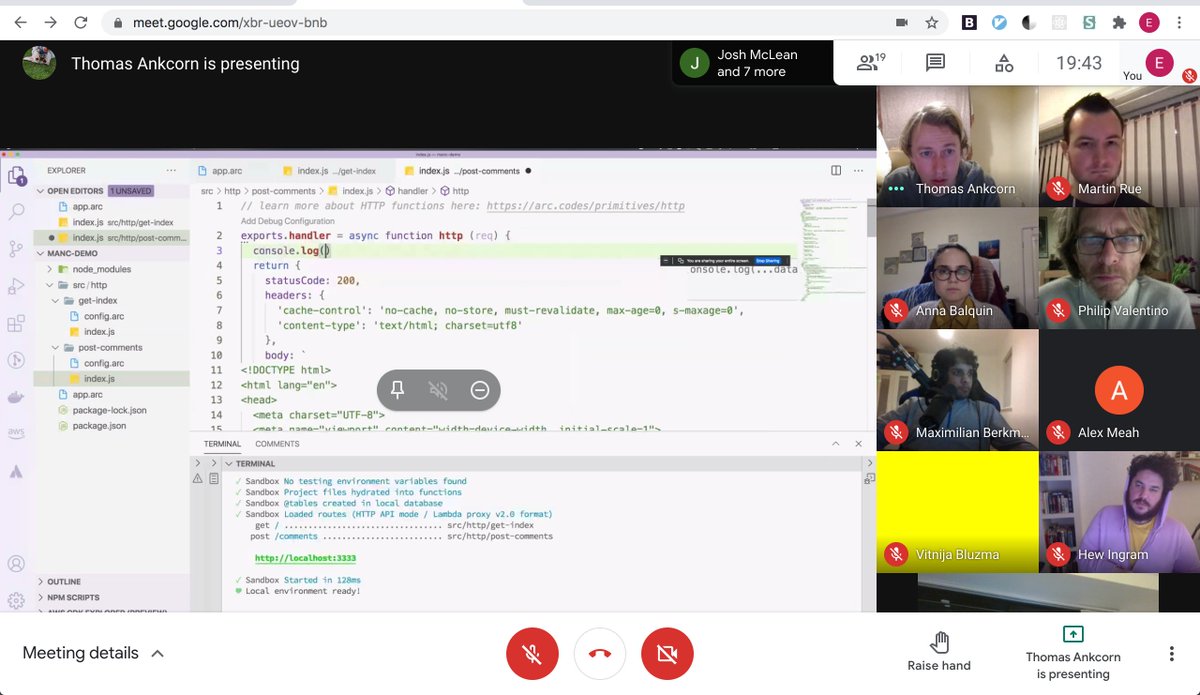Image resolution: width=1200 pixels, height=695 pixels.
Task: Open the participants list showing 19 people
Action: pyautogui.click(x=871, y=63)
